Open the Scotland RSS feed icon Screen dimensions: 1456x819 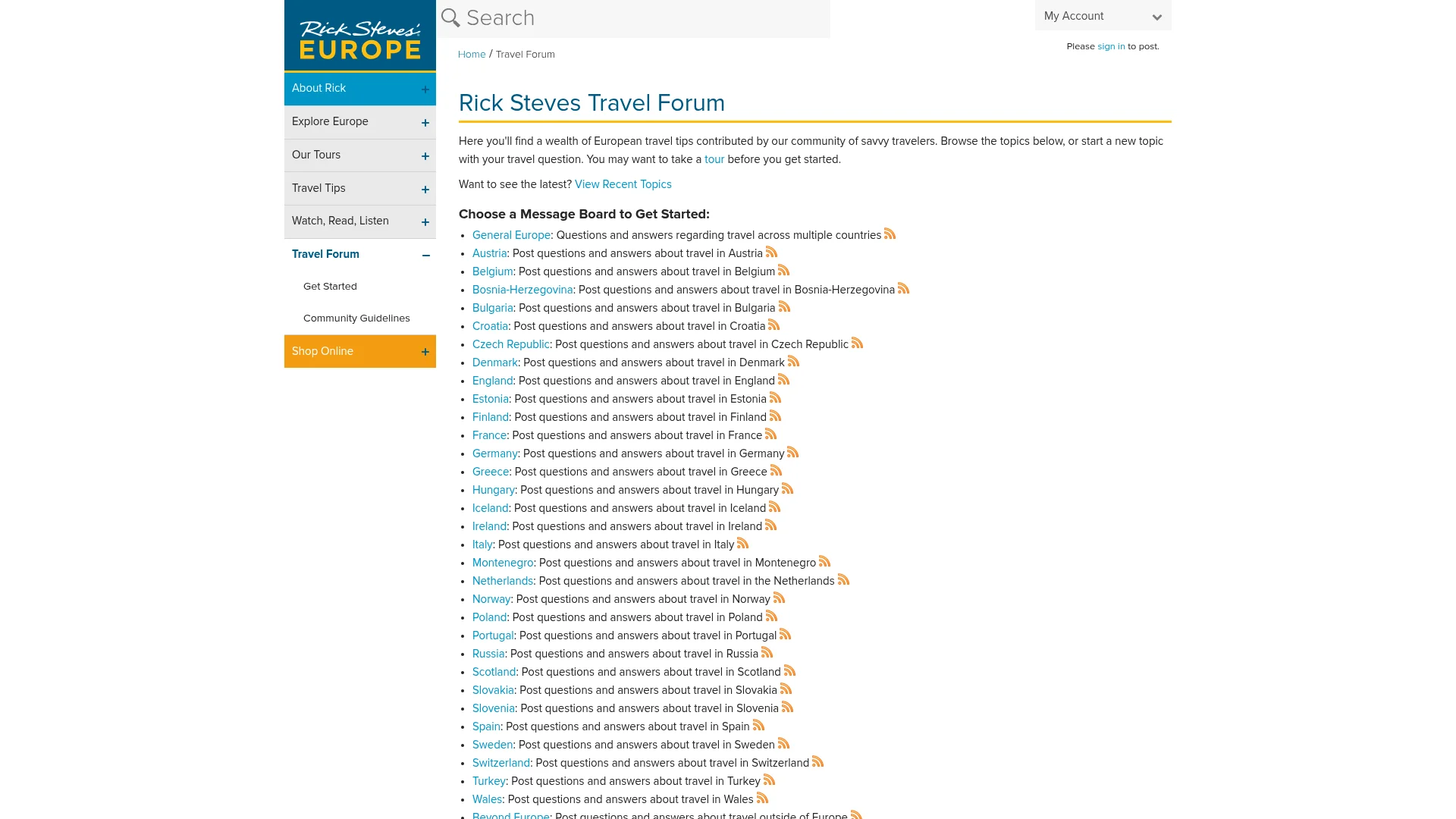click(789, 670)
